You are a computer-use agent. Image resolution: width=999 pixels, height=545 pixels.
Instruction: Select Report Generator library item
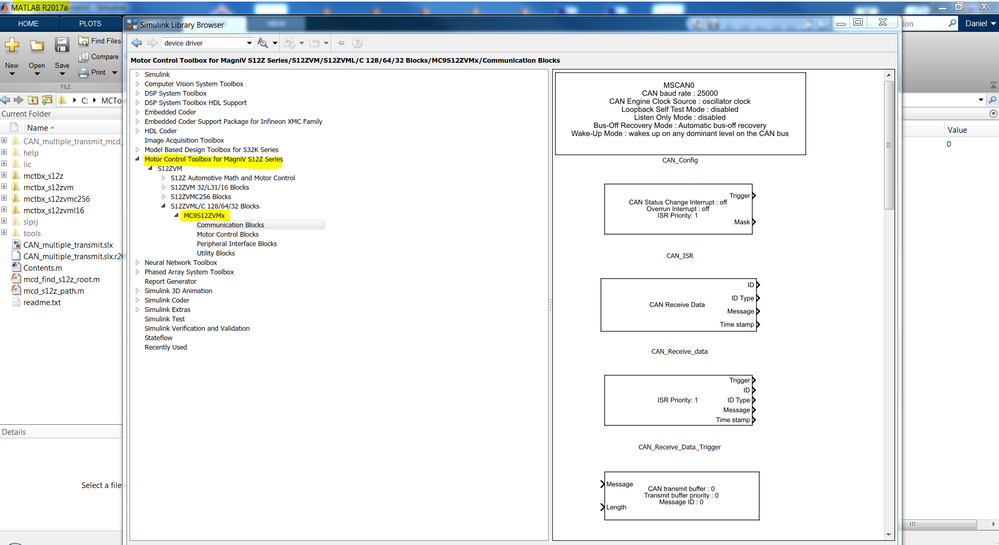(170, 281)
